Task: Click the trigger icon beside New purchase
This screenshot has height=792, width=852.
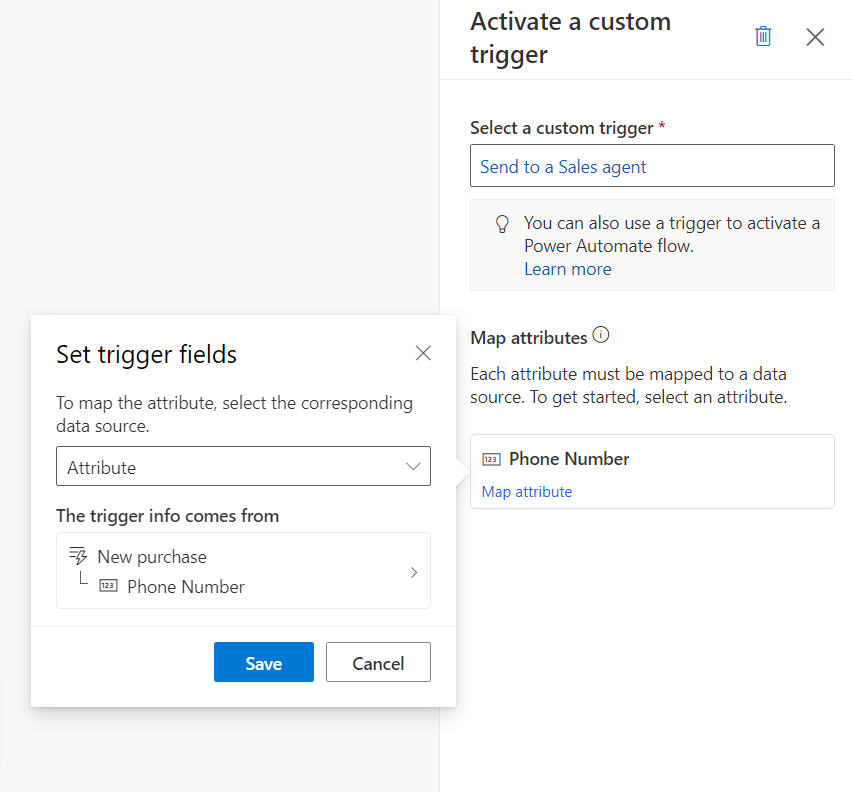Action: pos(78,556)
